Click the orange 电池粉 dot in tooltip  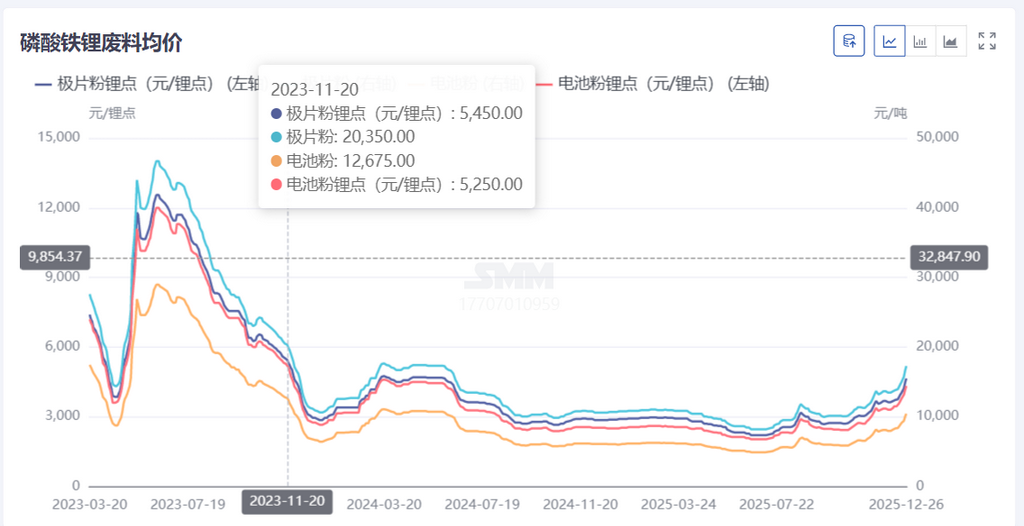277,161
